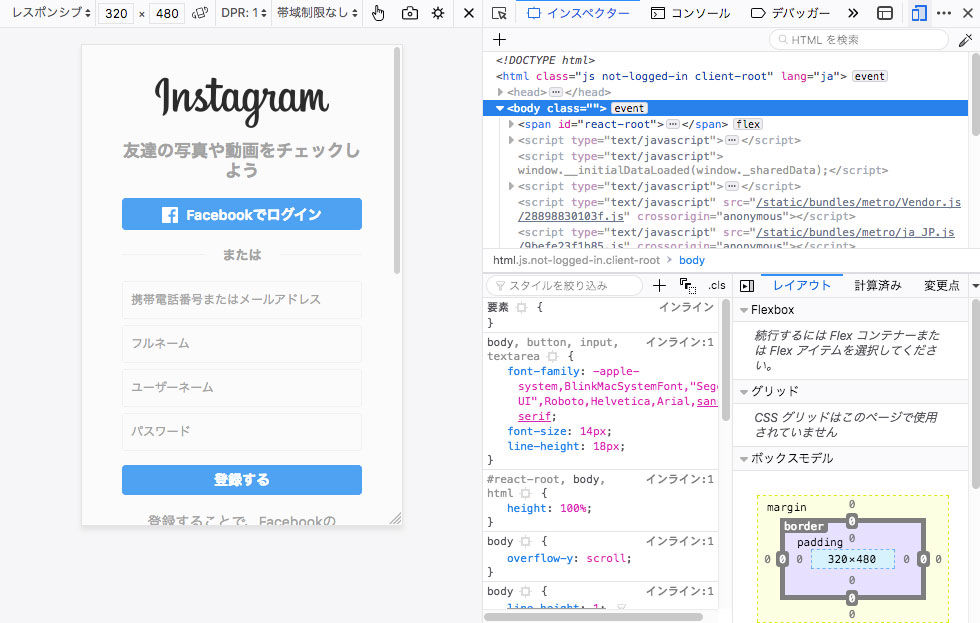Toggle the .cls classes panel
Screen dimensions: 980x623
point(717,286)
